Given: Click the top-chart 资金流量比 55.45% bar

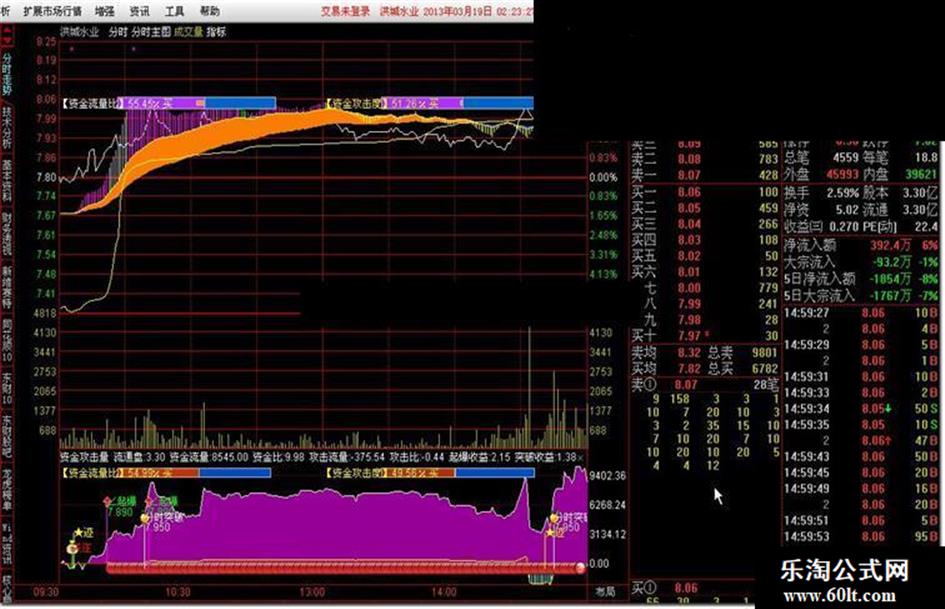Looking at the screenshot, I should pyautogui.click(x=169, y=103).
